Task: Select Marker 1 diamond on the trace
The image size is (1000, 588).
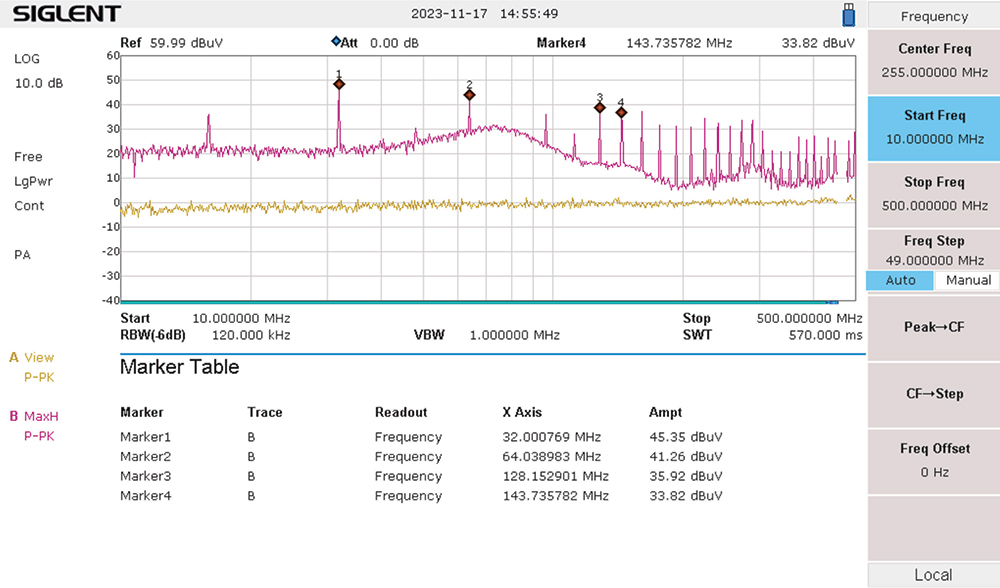Action: [340, 84]
